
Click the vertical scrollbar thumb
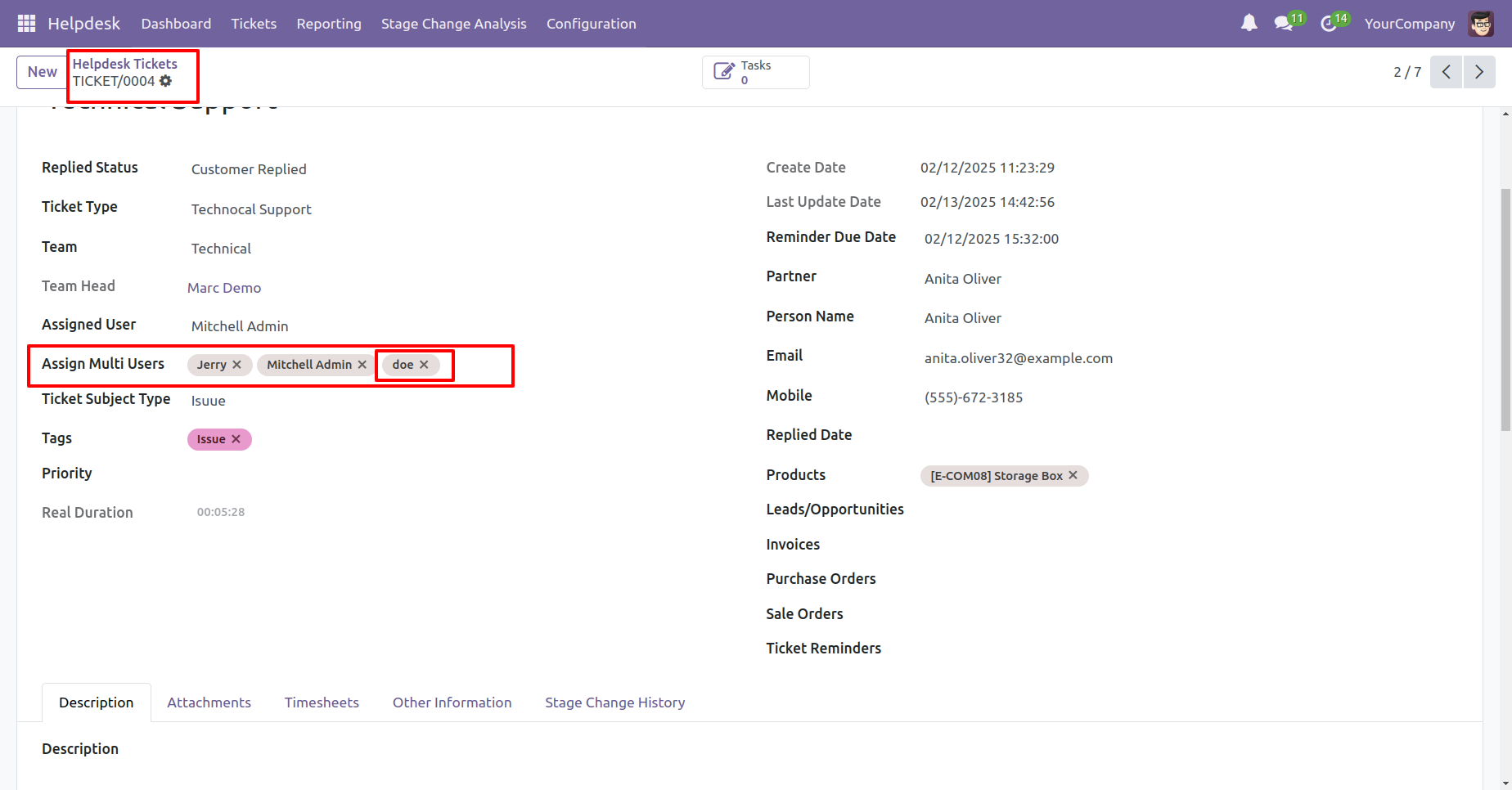tap(1505, 309)
